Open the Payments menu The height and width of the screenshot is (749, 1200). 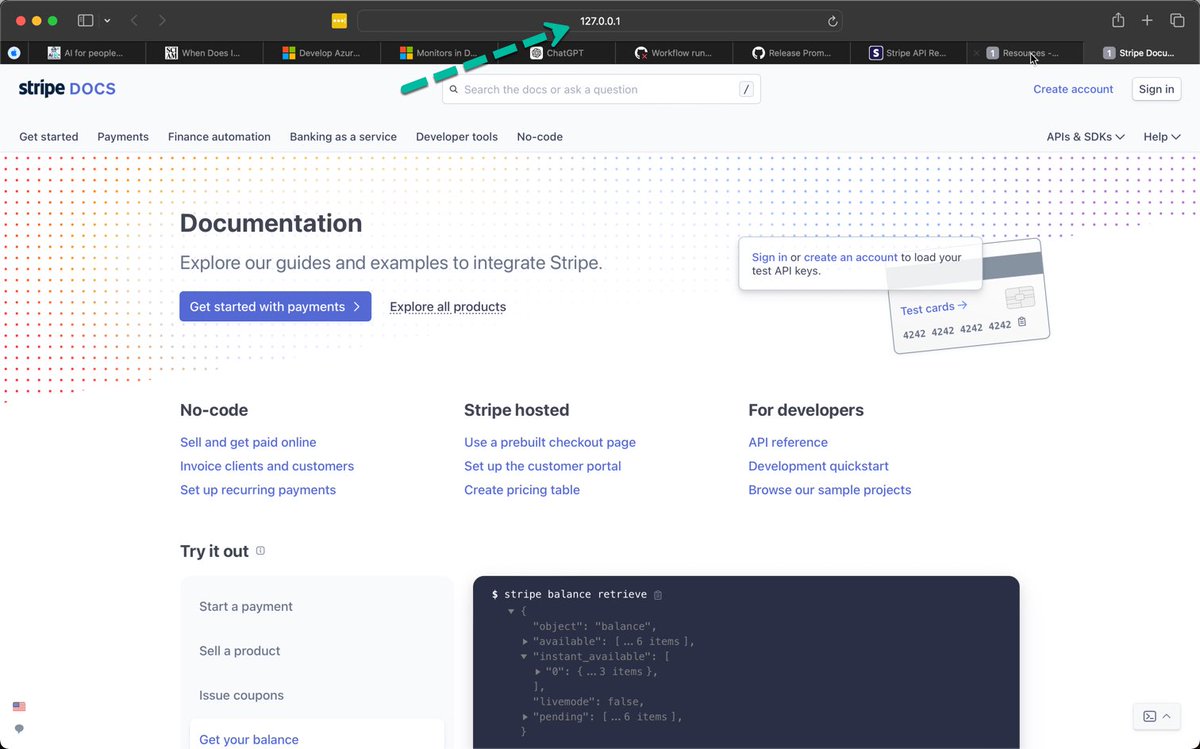(x=123, y=137)
